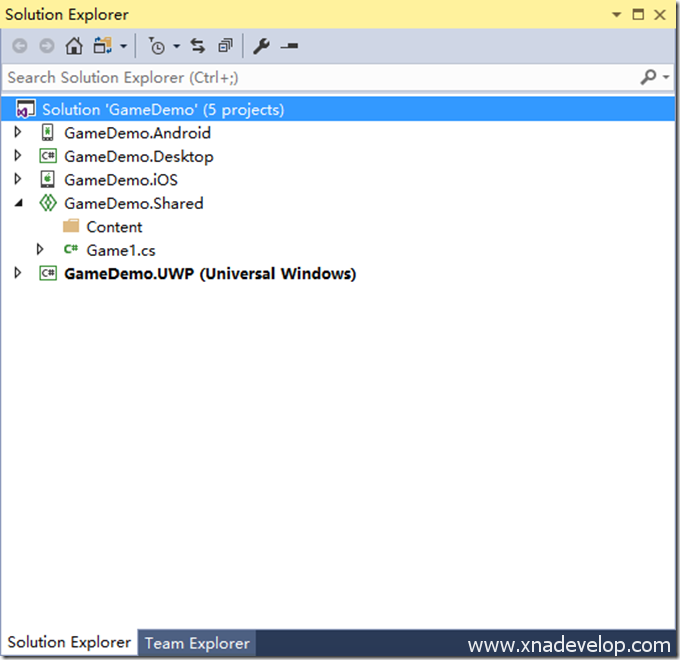Select the Content folder

coord(114,227)
